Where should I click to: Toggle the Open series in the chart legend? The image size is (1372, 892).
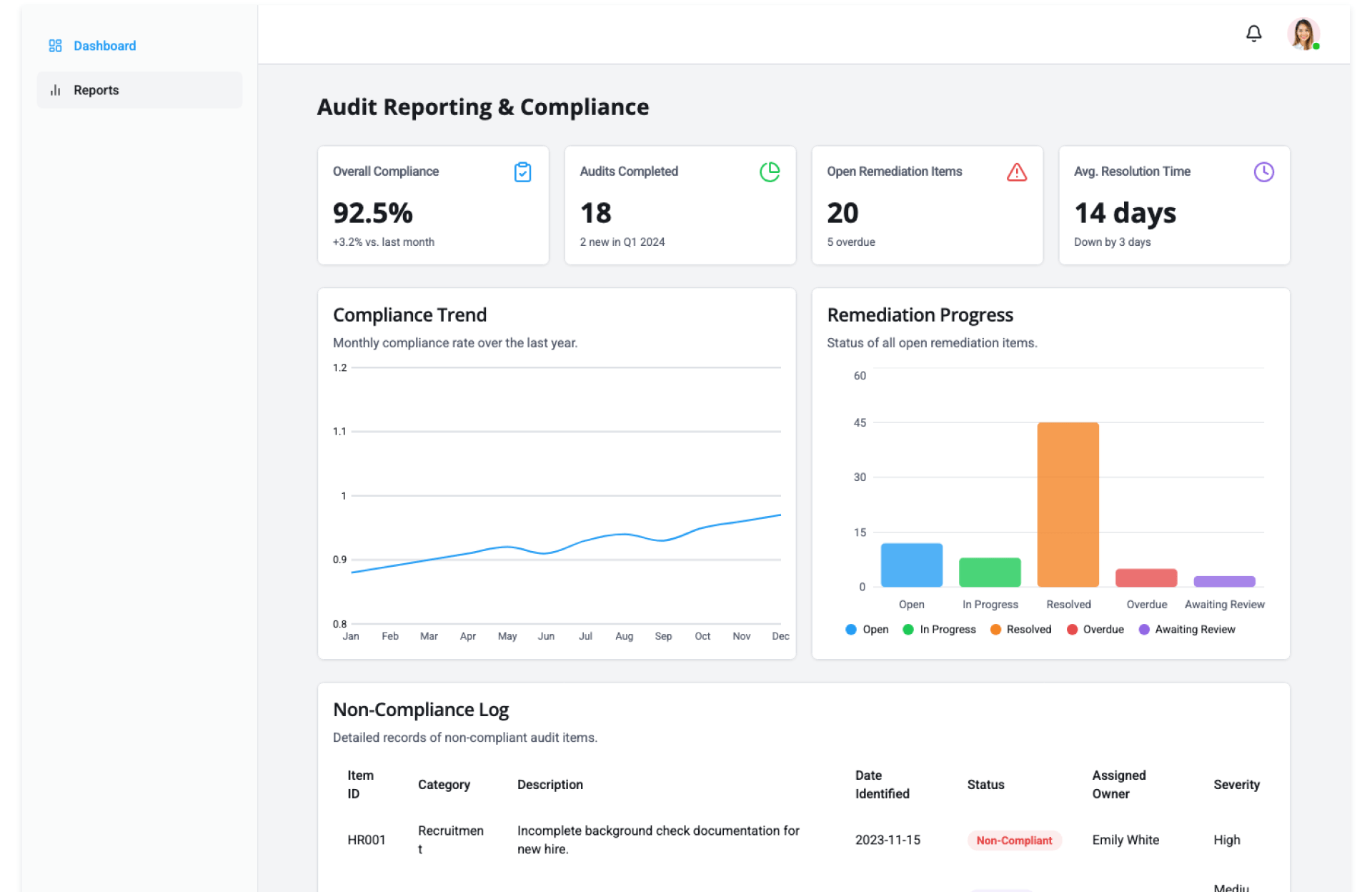pyautogui.click(x=867, y=630)
